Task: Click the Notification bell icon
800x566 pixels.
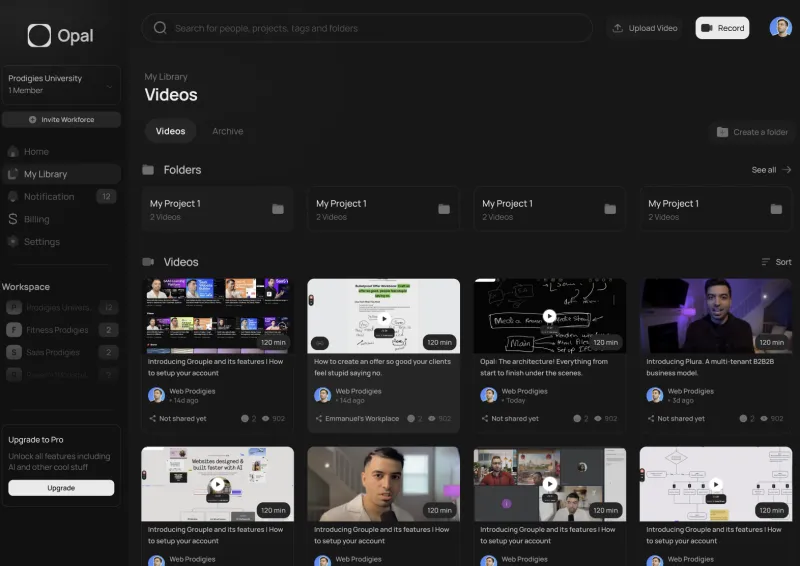Action: tap(13, 196)
